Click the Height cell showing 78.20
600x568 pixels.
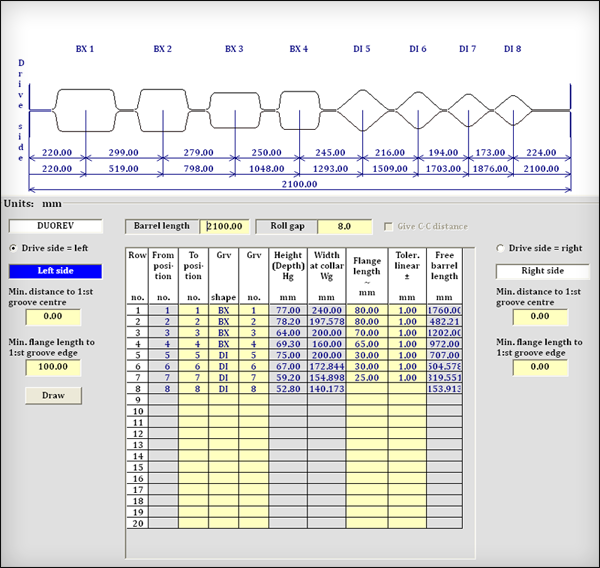pyautogui.click(x=288, y=322)
